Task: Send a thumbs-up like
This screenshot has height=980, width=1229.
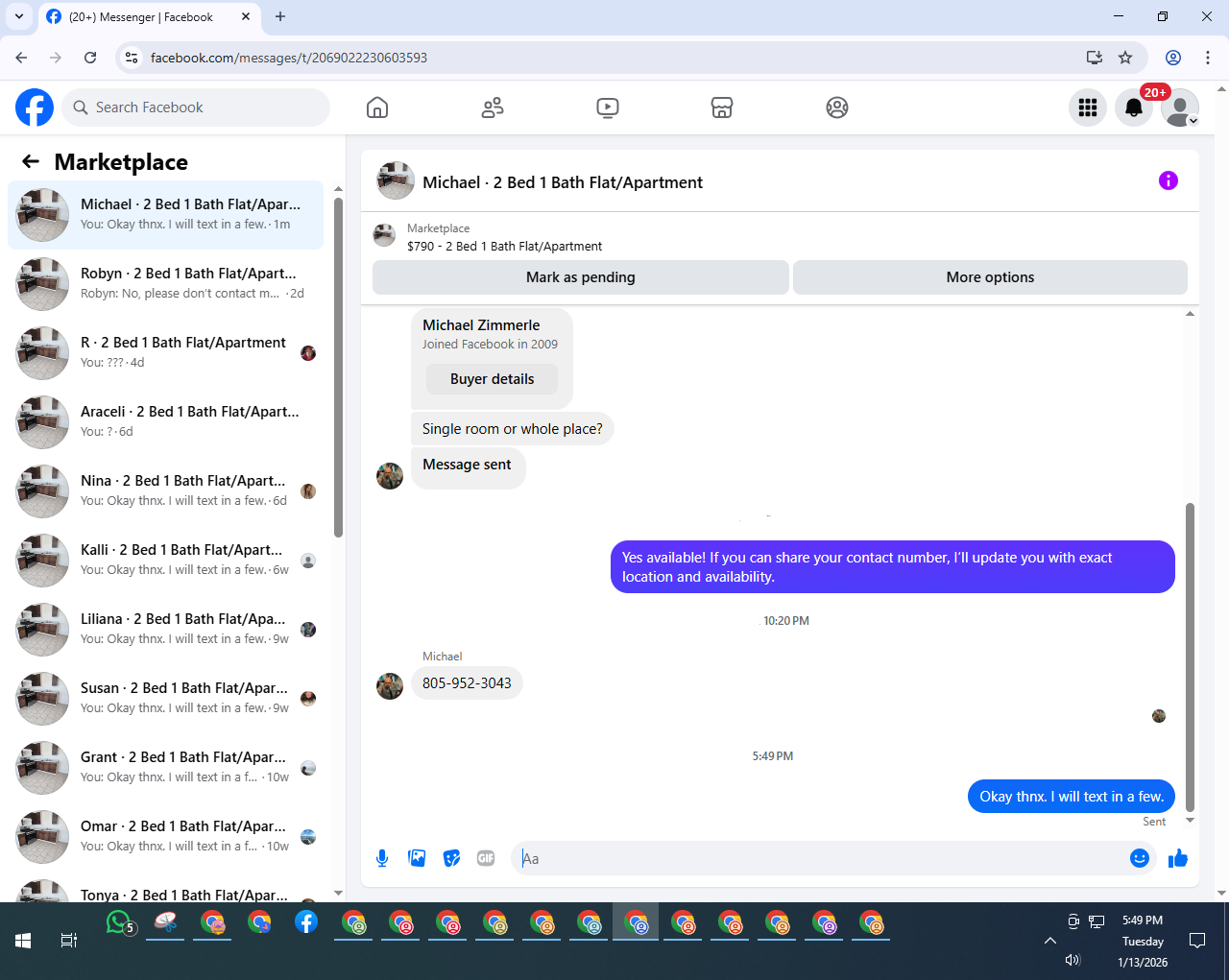Action: (1178, 858)
